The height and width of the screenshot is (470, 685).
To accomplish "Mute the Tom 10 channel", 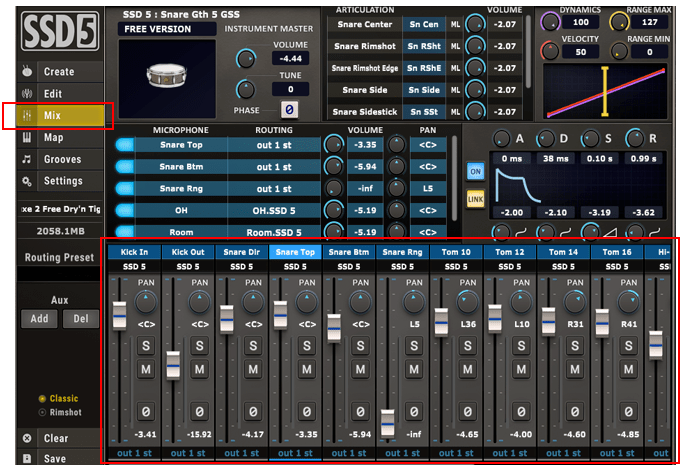I will pyautogui.click(x=467, y=370).
